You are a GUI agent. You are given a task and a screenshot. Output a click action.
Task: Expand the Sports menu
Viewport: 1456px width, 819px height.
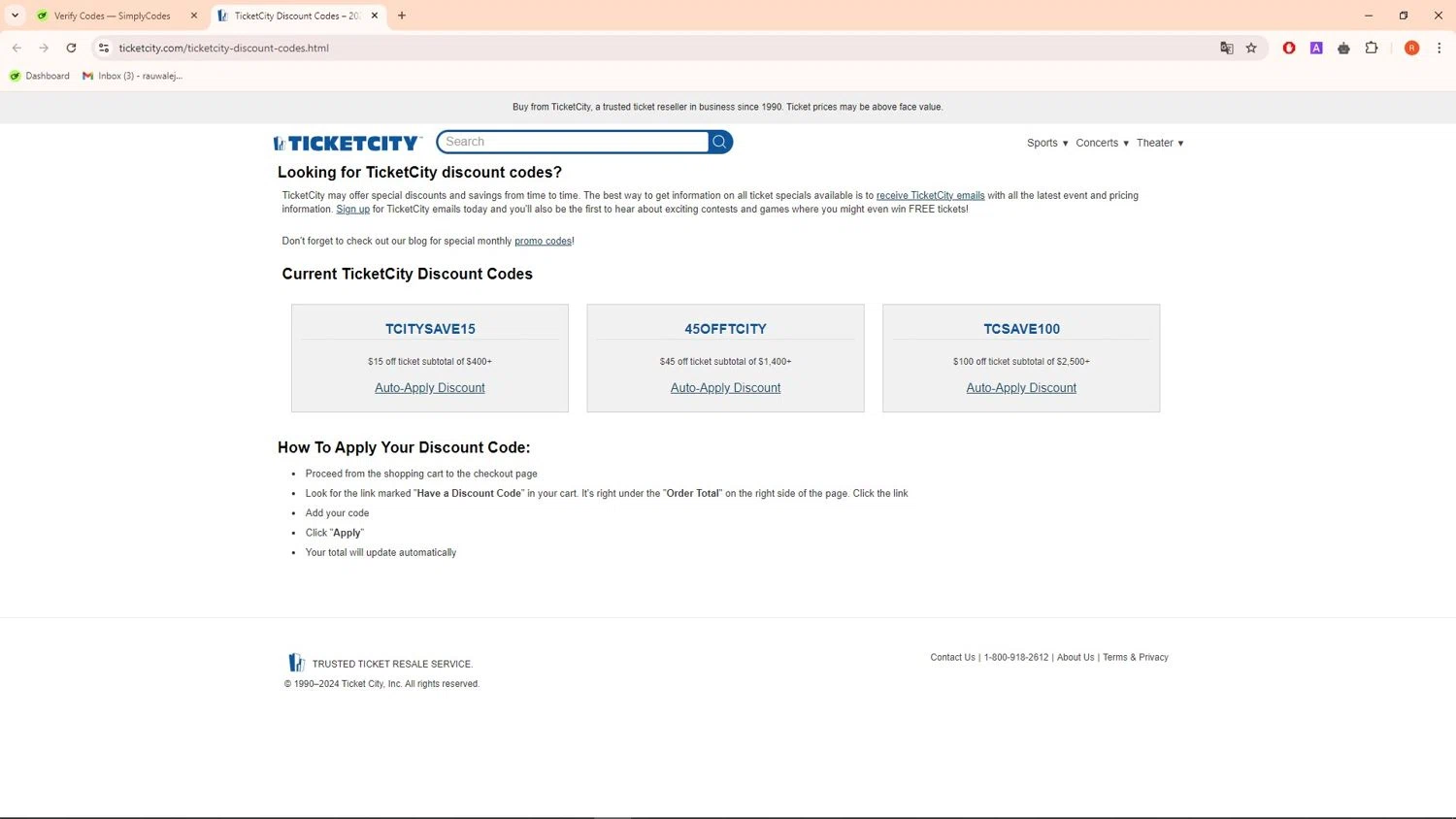point(1047,143)
